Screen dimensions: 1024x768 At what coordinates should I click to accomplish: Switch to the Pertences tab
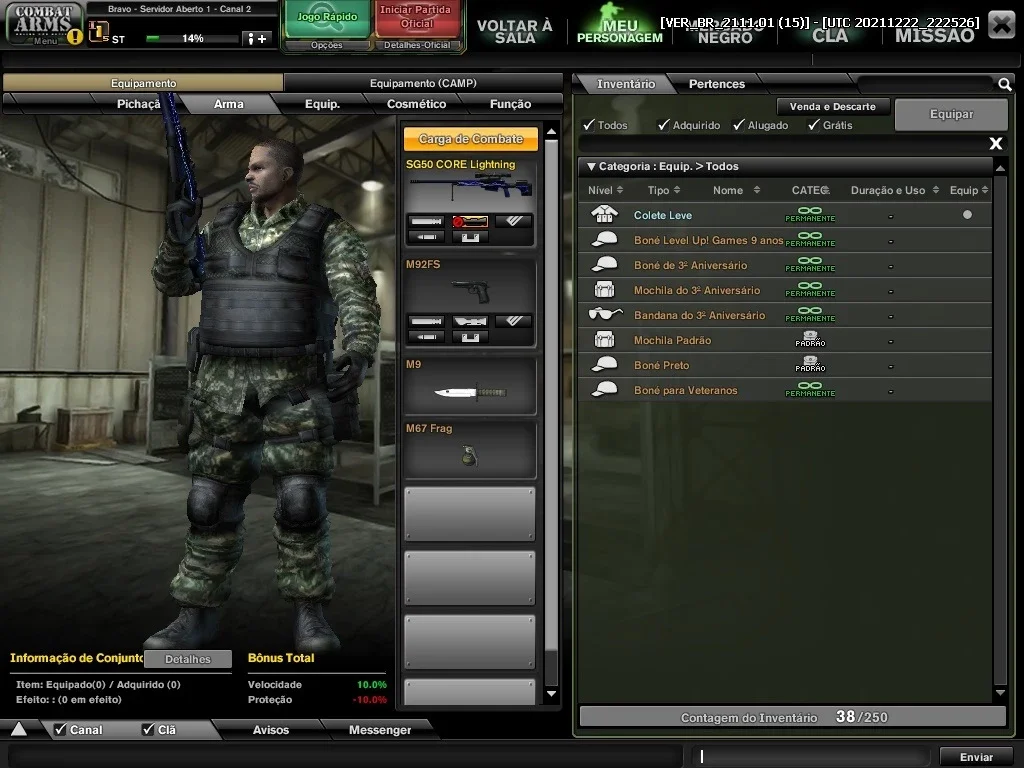pos(716,84)
